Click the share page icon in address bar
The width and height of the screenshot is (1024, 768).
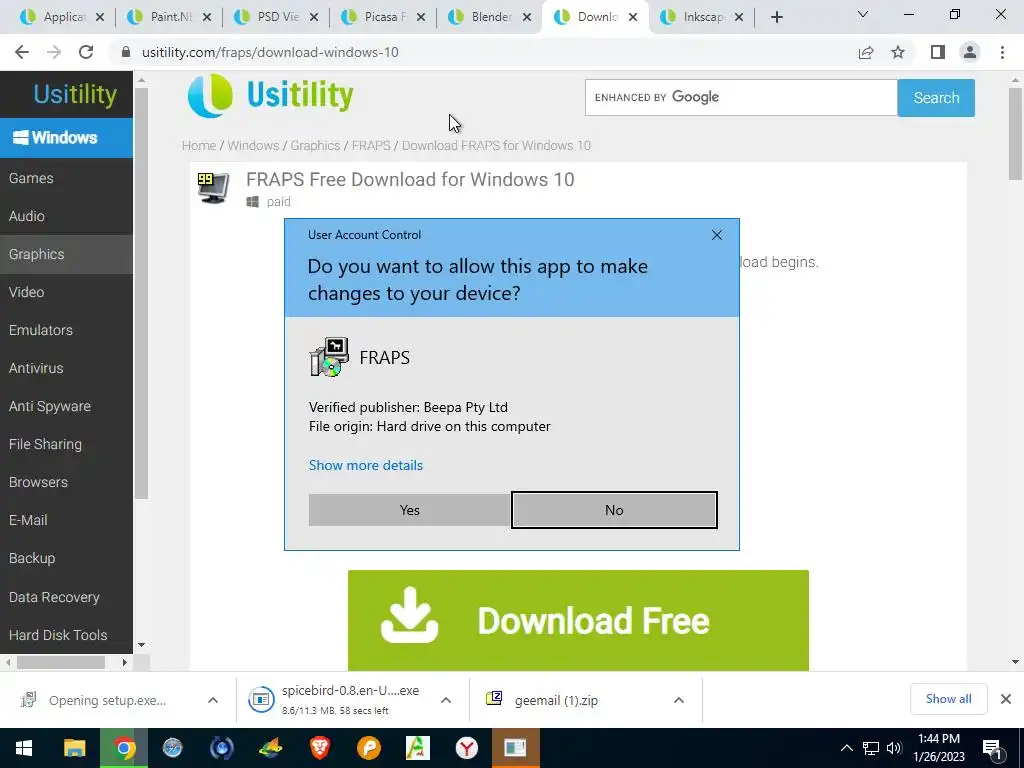866,52
